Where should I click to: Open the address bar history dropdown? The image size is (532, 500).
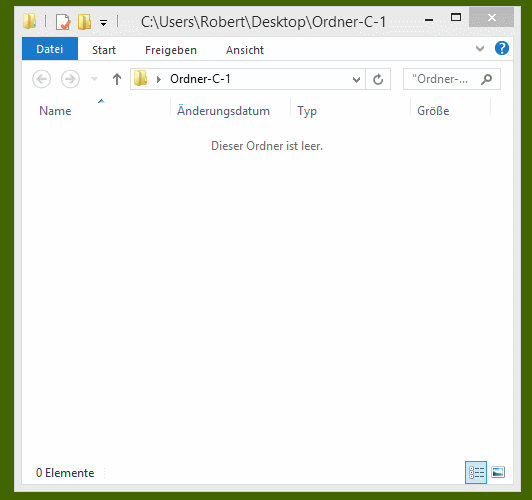356,80
